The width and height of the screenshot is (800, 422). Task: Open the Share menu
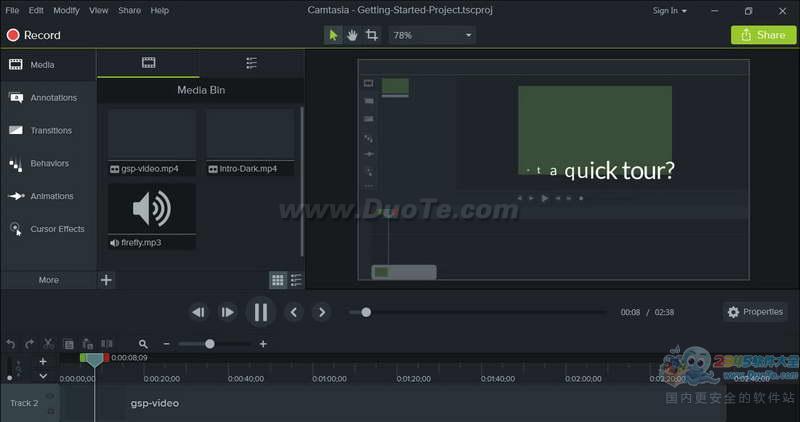point(130,11)
